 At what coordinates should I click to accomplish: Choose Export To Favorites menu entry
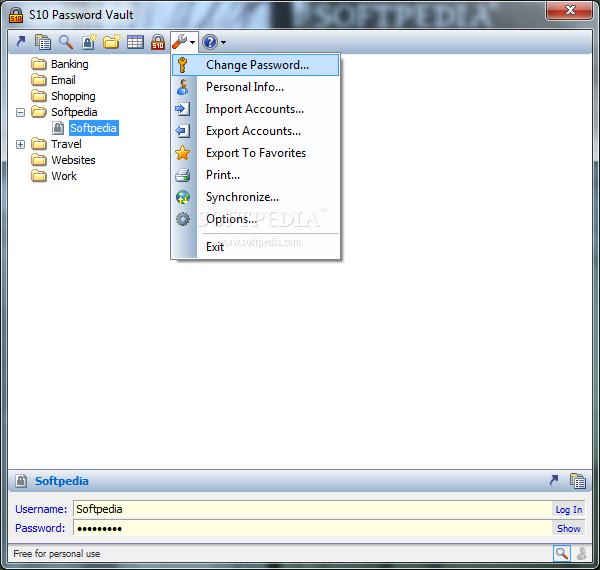click(256, 153)
